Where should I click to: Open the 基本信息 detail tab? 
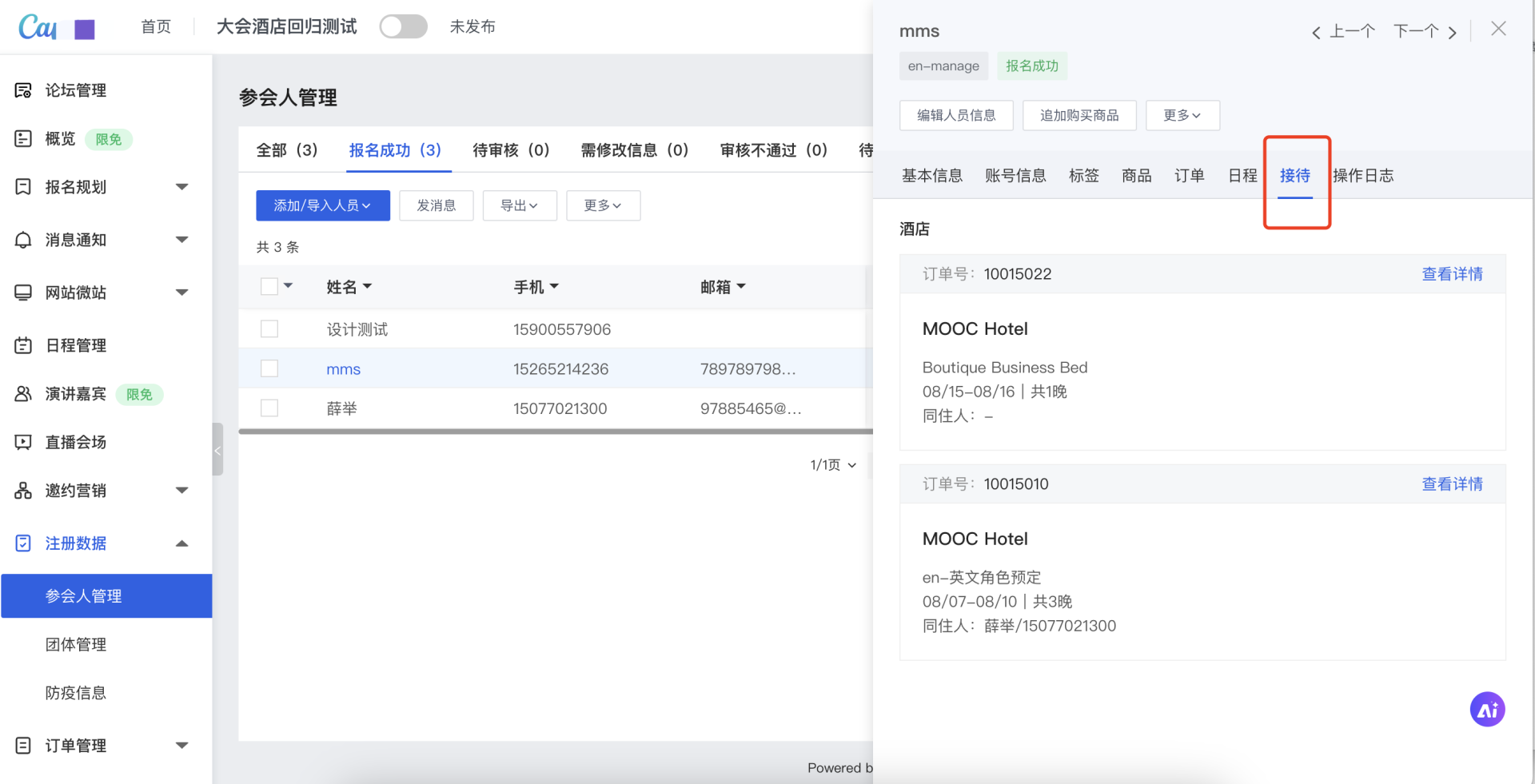pyautogui.click(x=932, y=176)
